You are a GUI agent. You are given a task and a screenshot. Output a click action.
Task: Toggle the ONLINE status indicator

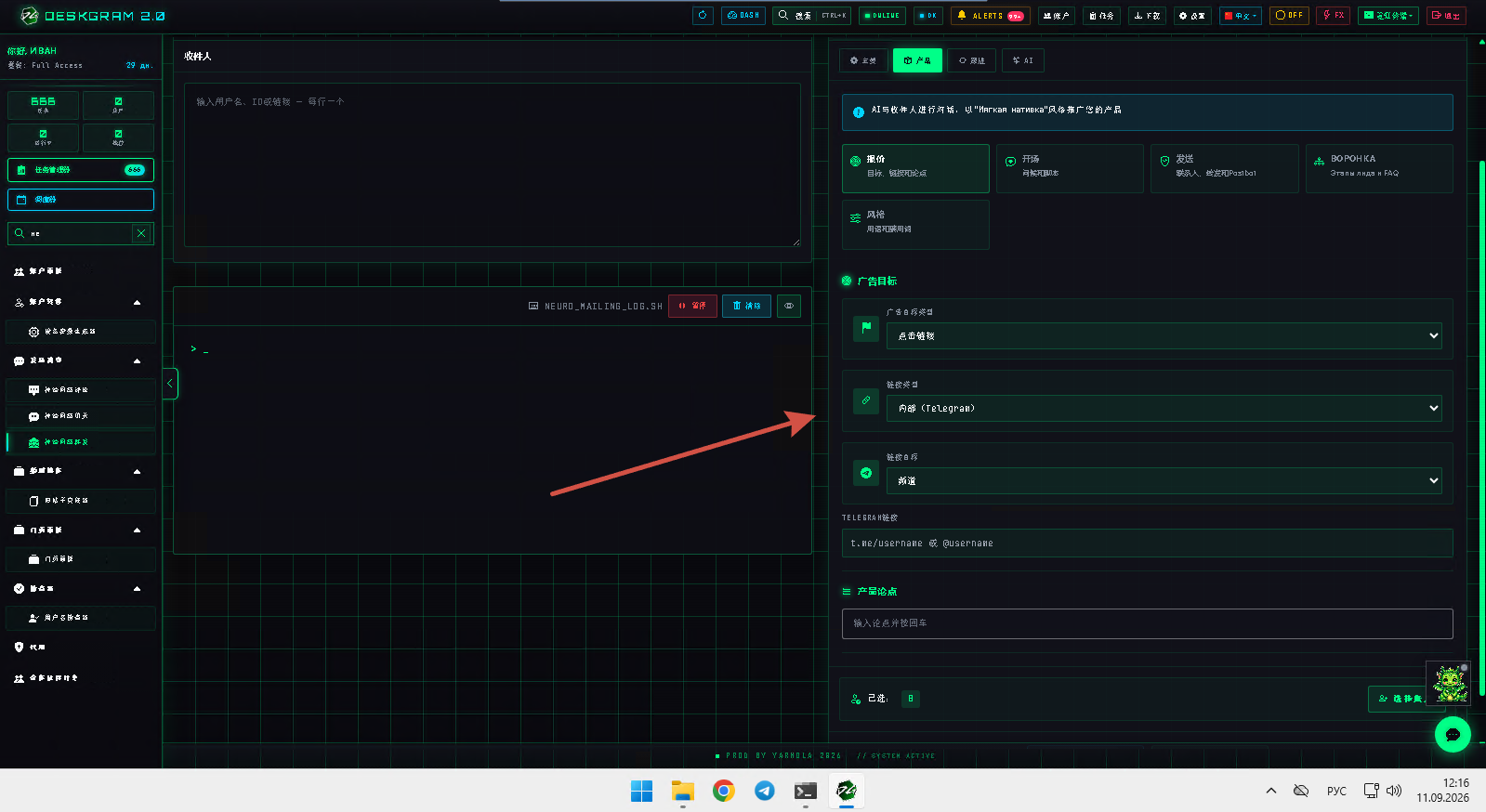882,15
